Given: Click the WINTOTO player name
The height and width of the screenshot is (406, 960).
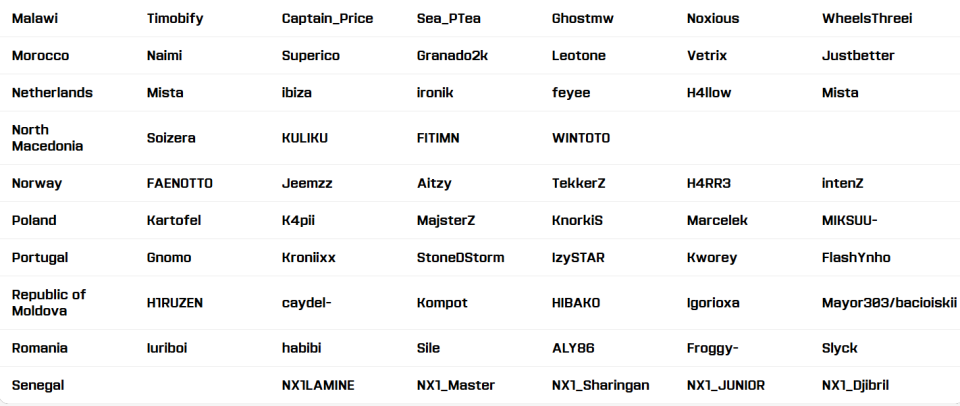Looking at the screenshot, I should pyautogui.click(x=581, y=138).
